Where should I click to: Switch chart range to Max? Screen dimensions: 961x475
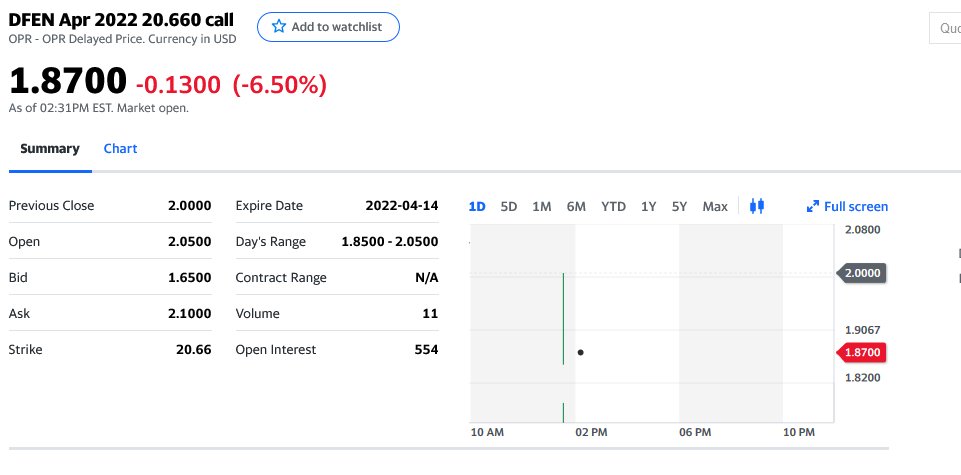pos(715,207)
